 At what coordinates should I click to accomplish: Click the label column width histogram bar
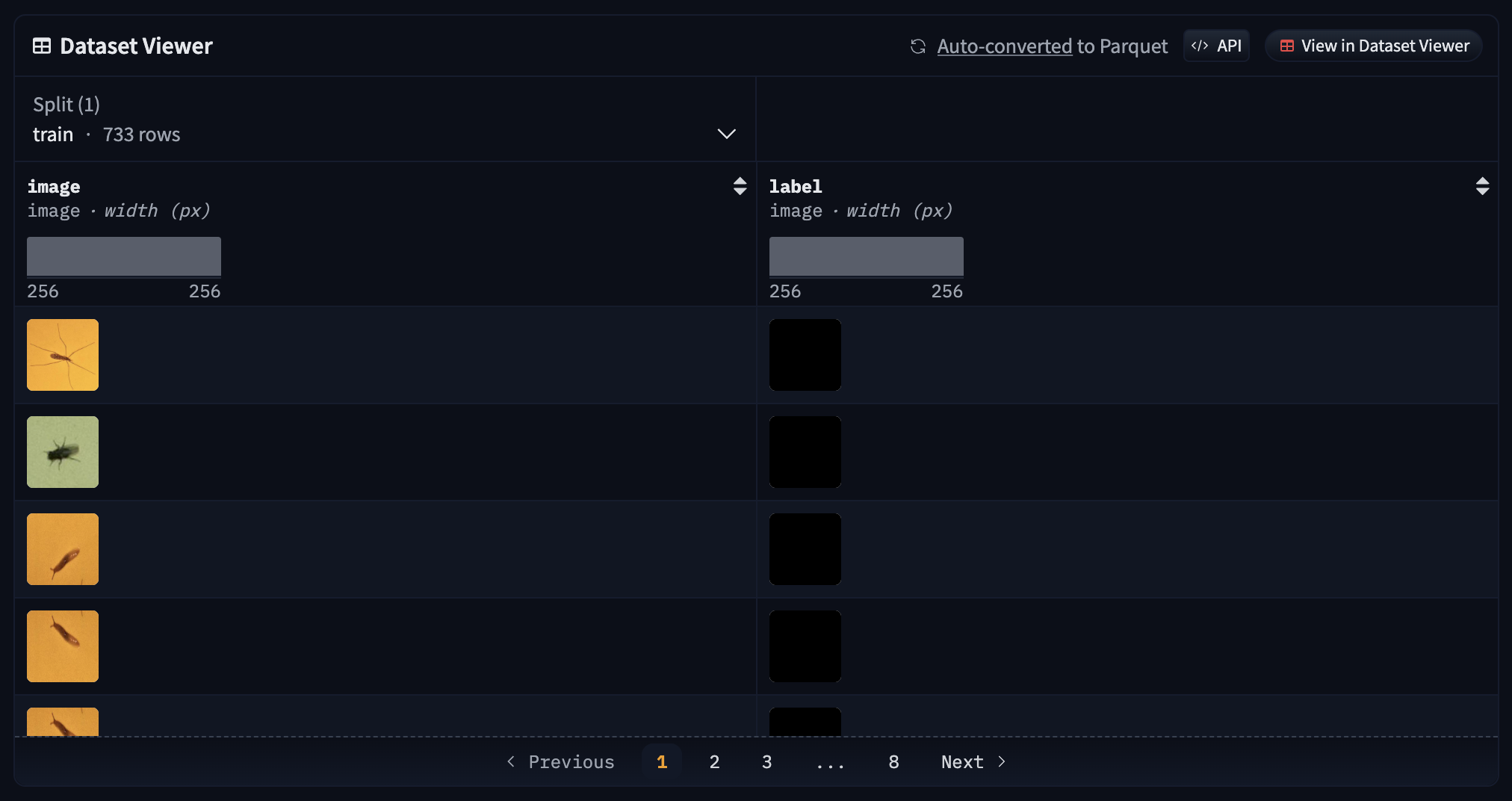pyautogui.click(x=867, y=257)
